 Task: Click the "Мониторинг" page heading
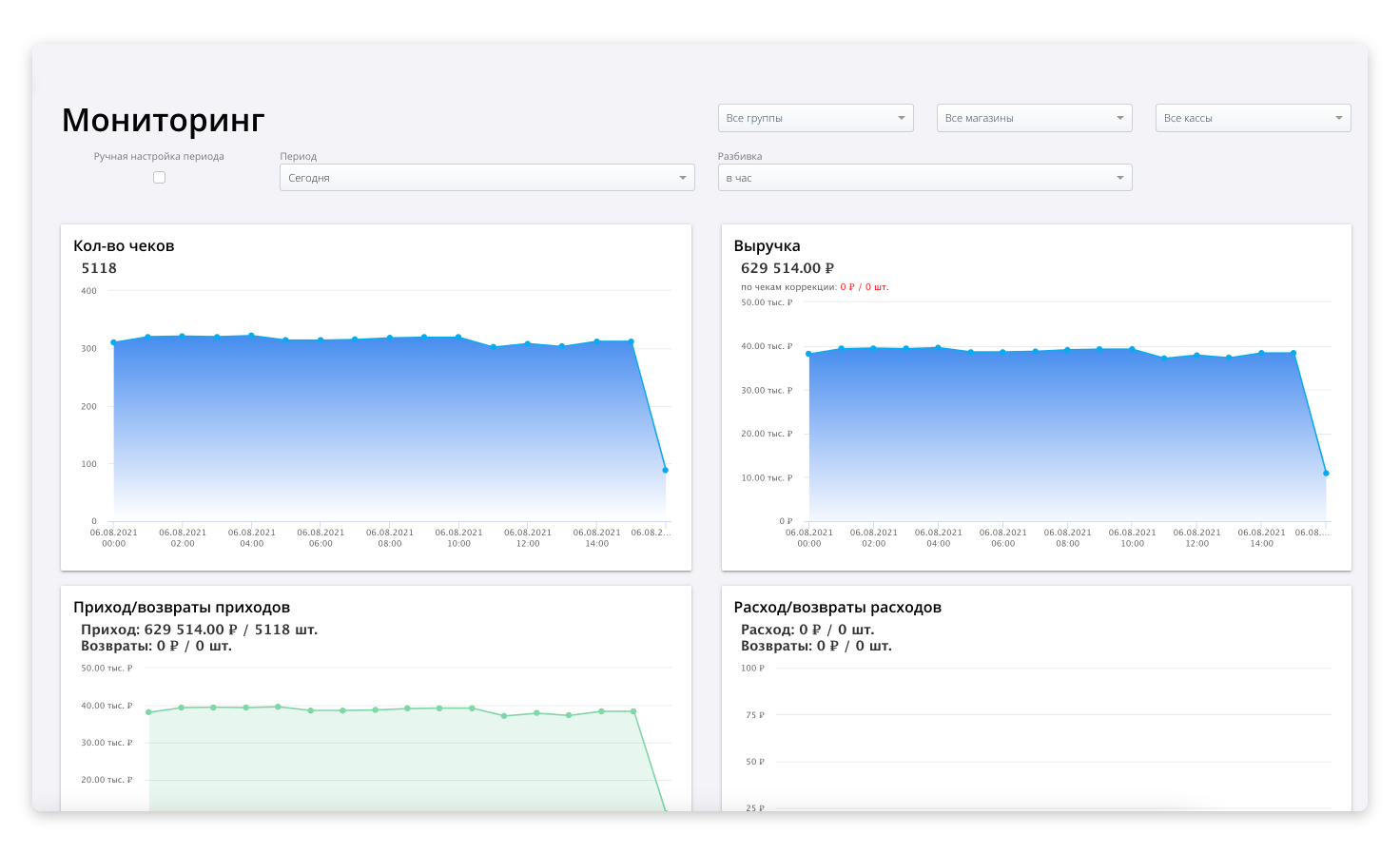coord(163,121)
